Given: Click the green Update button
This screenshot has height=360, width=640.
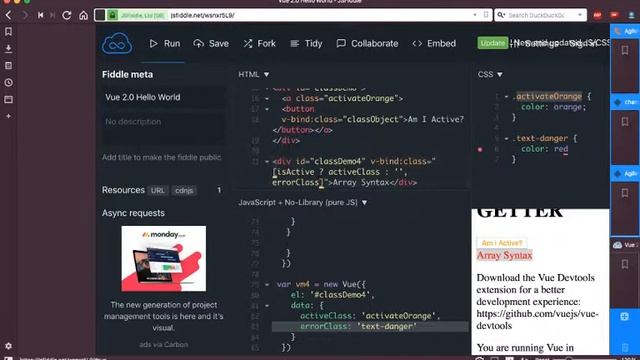Looking at the screenshot, I should click(x=492, y=43).
